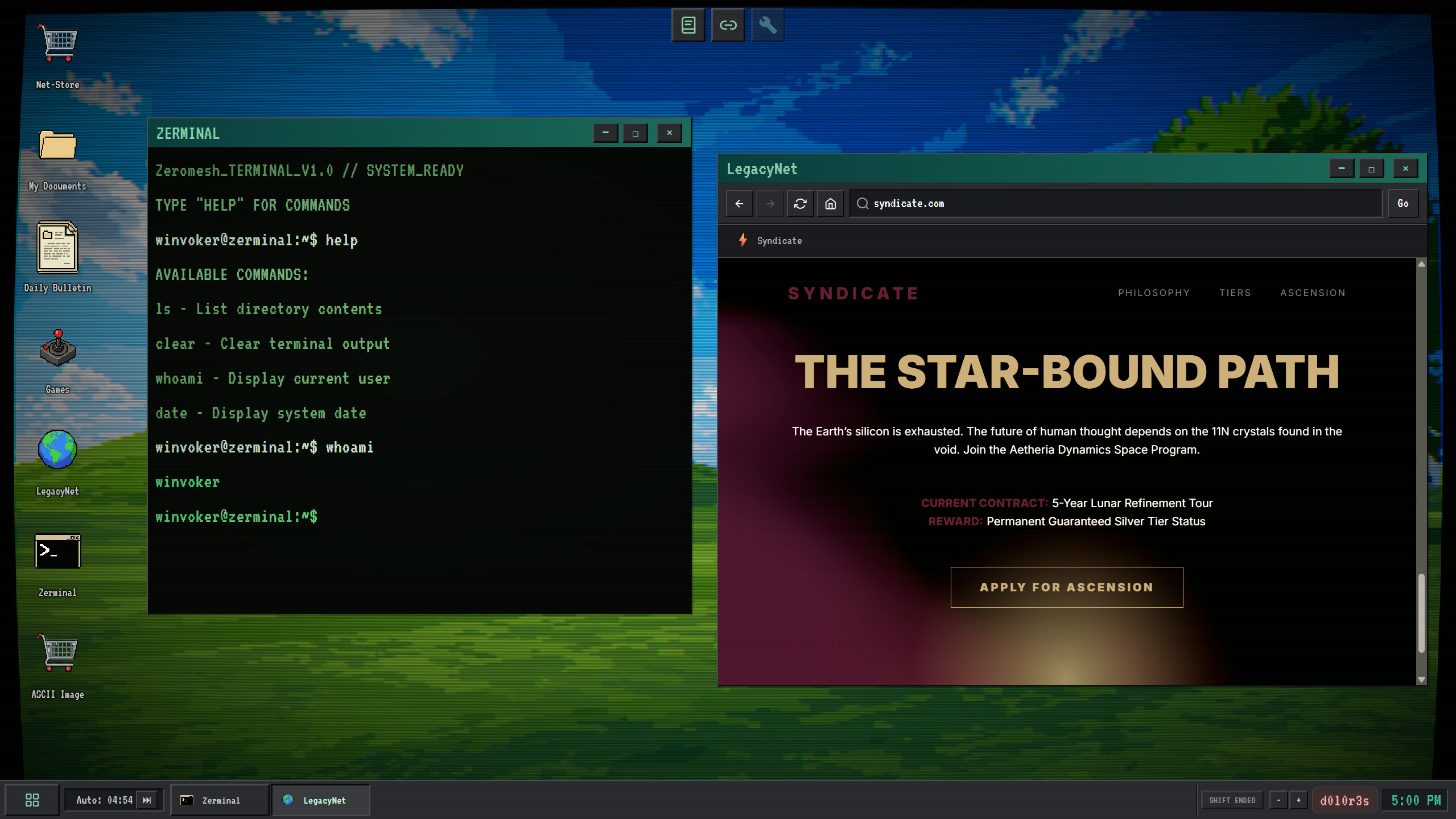Click 'Permanent Guaranteed Silver Tier Status' text
1456x819 pixels.
[x=1096, y=521]
